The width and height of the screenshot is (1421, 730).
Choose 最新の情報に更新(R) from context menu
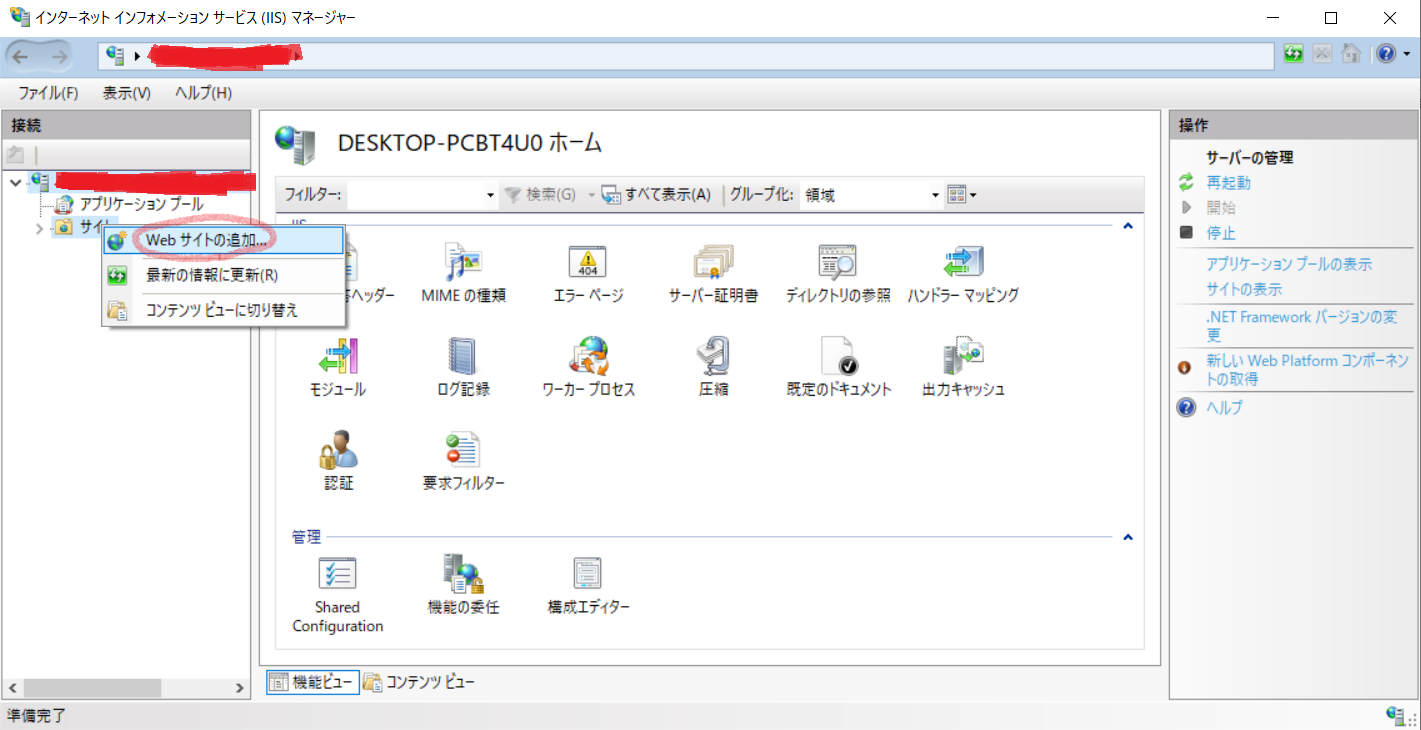pos(224,275)
